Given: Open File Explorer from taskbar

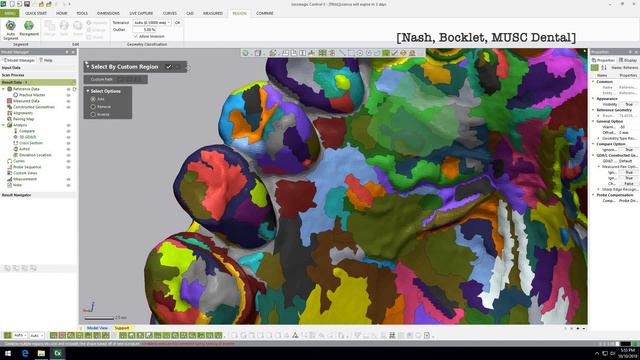Looking at the screenshot, I should [41, 353].
